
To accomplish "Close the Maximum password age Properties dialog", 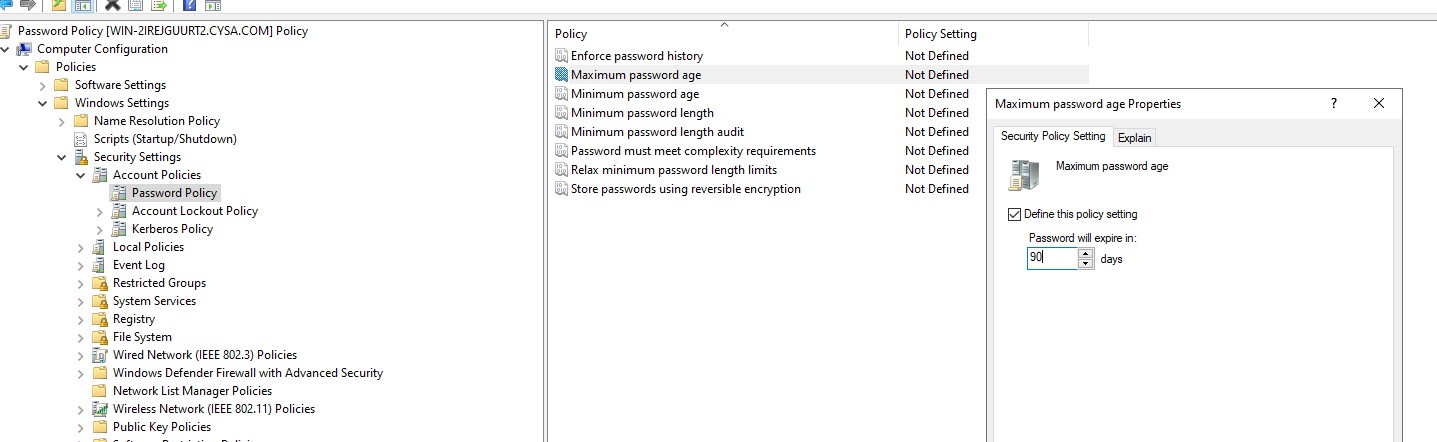I will [x=1379, y=103].
